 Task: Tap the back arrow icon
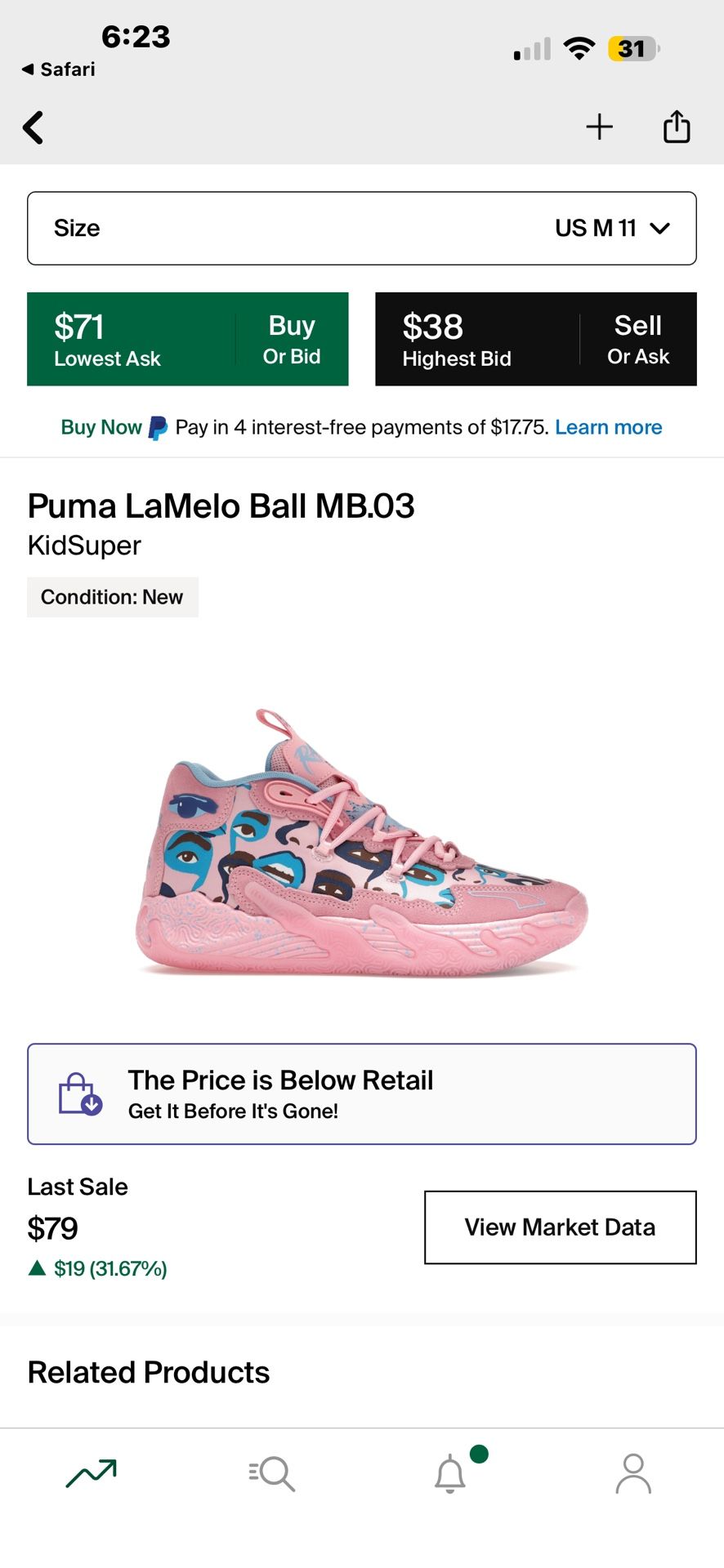(x=34, y=127)
